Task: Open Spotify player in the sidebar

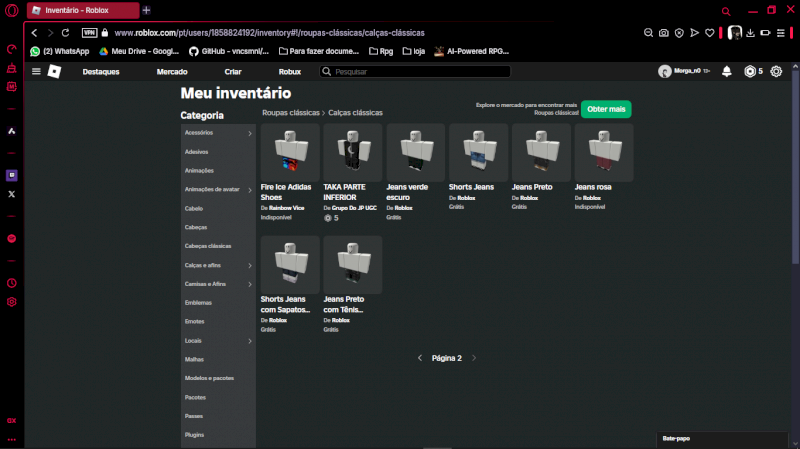Action: (12, 239)
